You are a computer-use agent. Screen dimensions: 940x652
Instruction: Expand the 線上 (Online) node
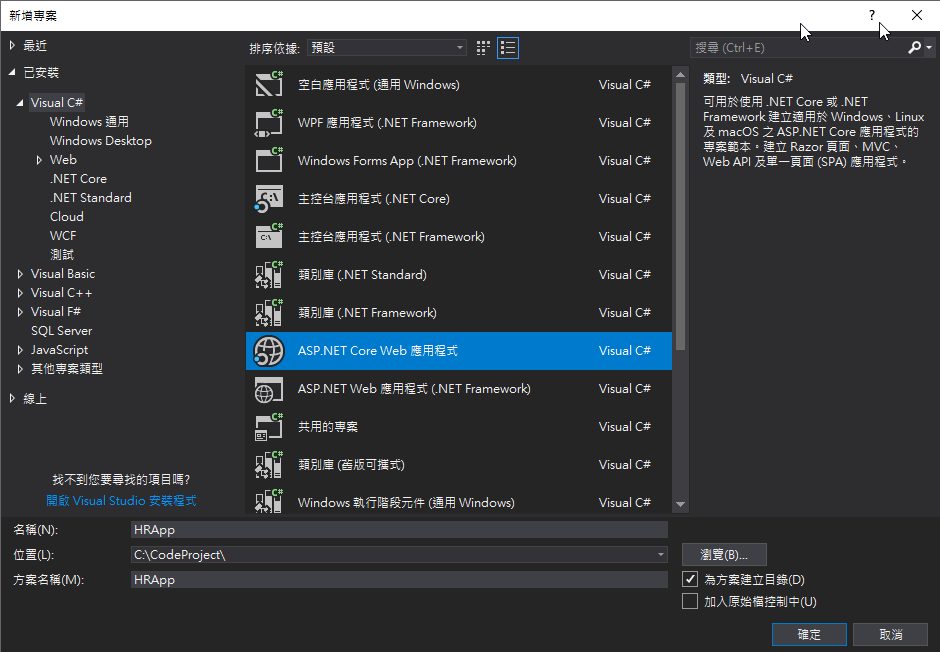(x=12, y=398)
